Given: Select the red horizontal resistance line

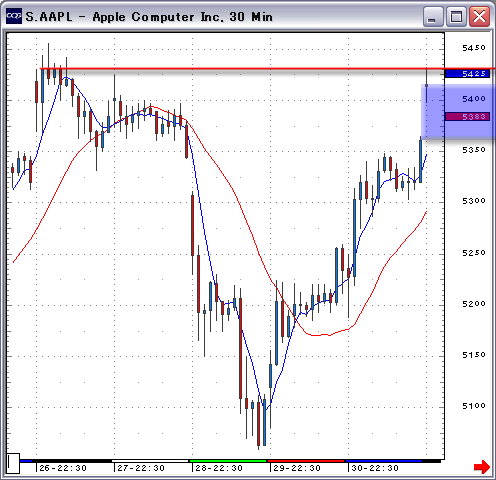Looking at the screenshot, I should pyautogui.click(x=267, y=69).
